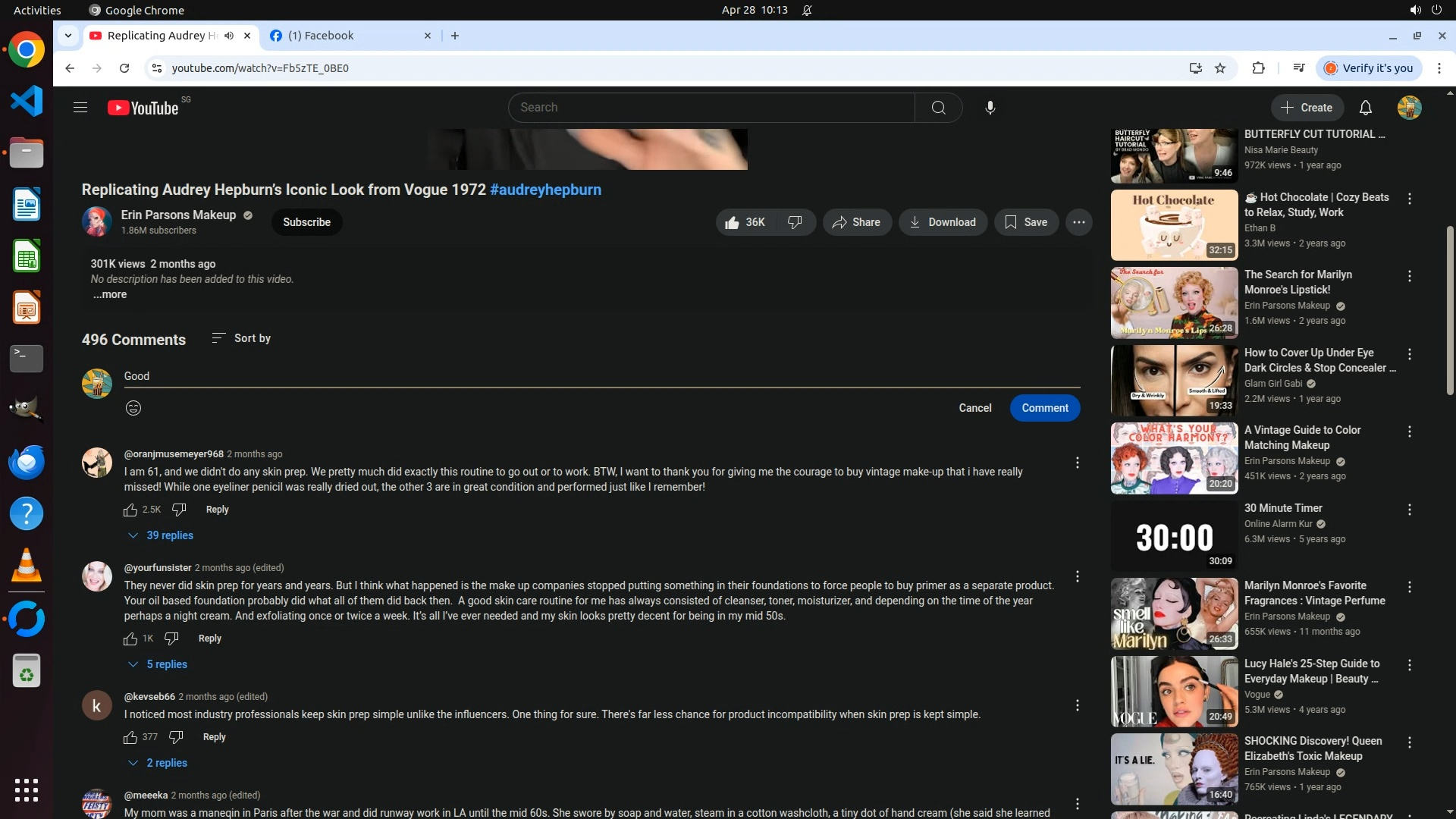Open the 30 Minute Timer thumbnail

tap(1174, 535)
